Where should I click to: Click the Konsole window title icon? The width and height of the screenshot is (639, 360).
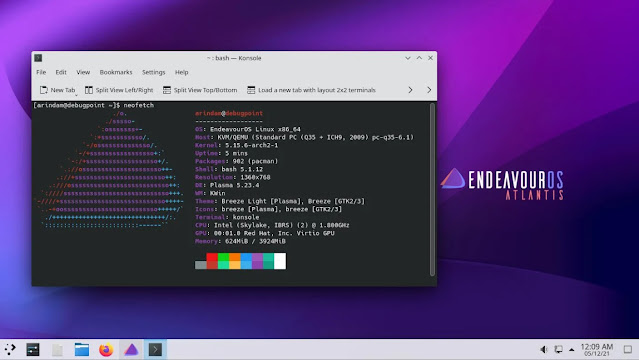click(x=38, y=58)
